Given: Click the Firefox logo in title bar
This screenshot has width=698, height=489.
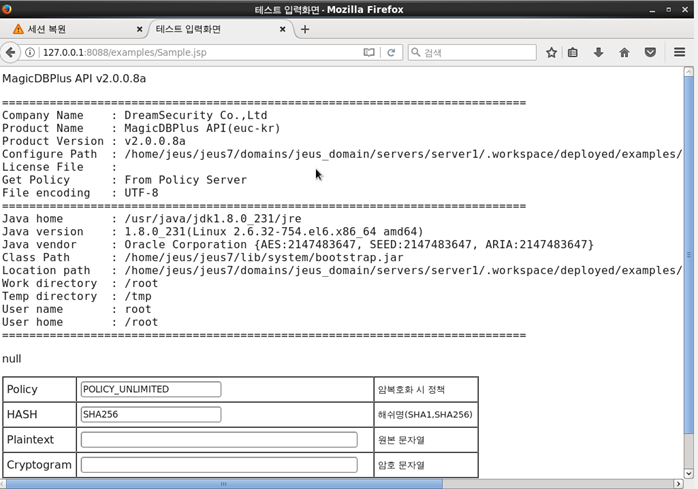Looking at the screenshot, I should tap(7, 9).
